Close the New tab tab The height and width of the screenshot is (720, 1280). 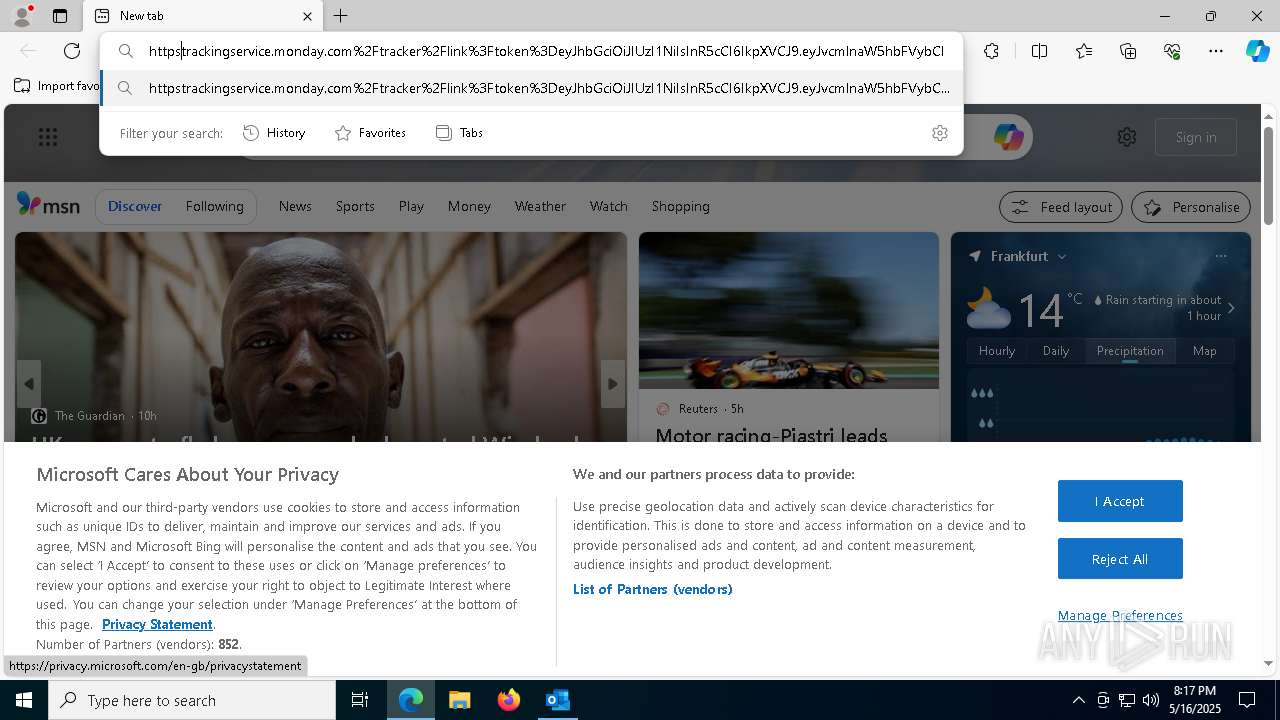(307, 16)
